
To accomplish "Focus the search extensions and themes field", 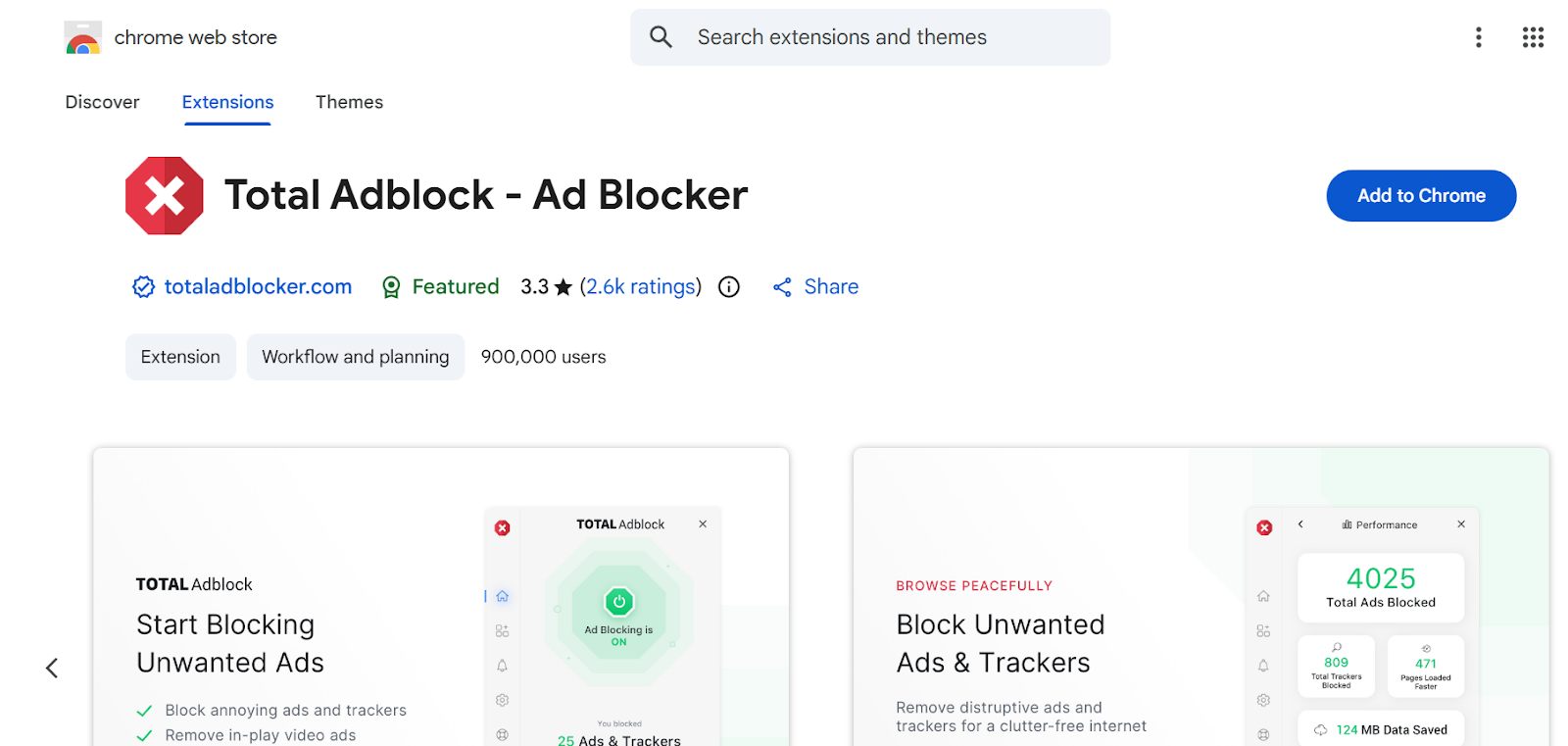I will [882, 37].
